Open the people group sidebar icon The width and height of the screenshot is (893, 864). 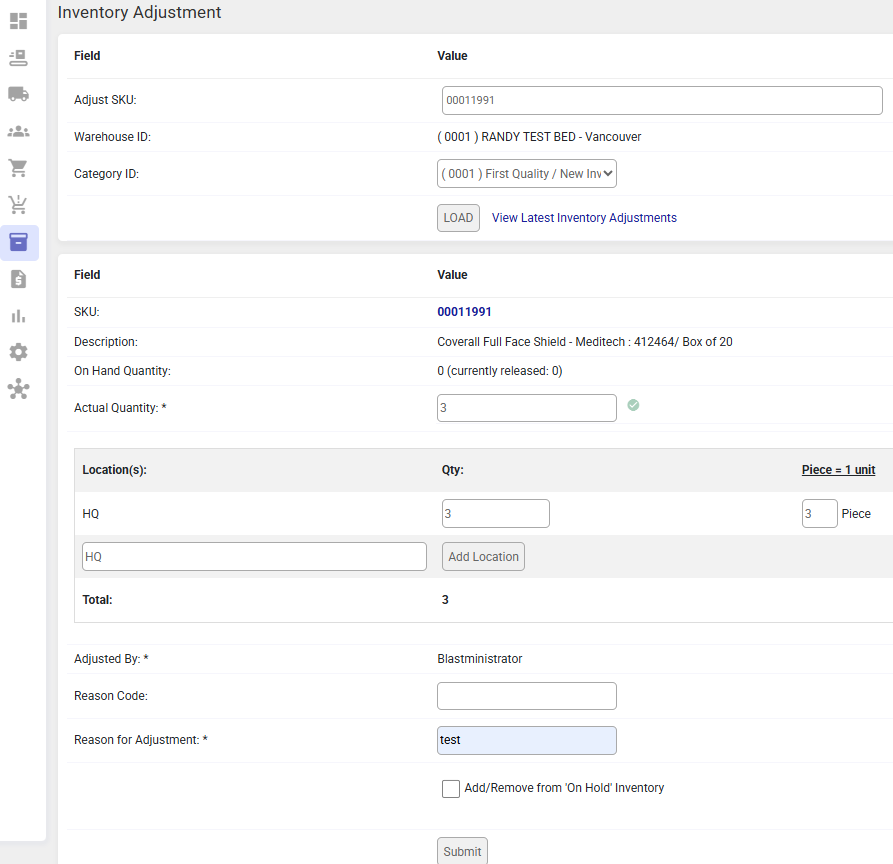[x=19, y=131]
